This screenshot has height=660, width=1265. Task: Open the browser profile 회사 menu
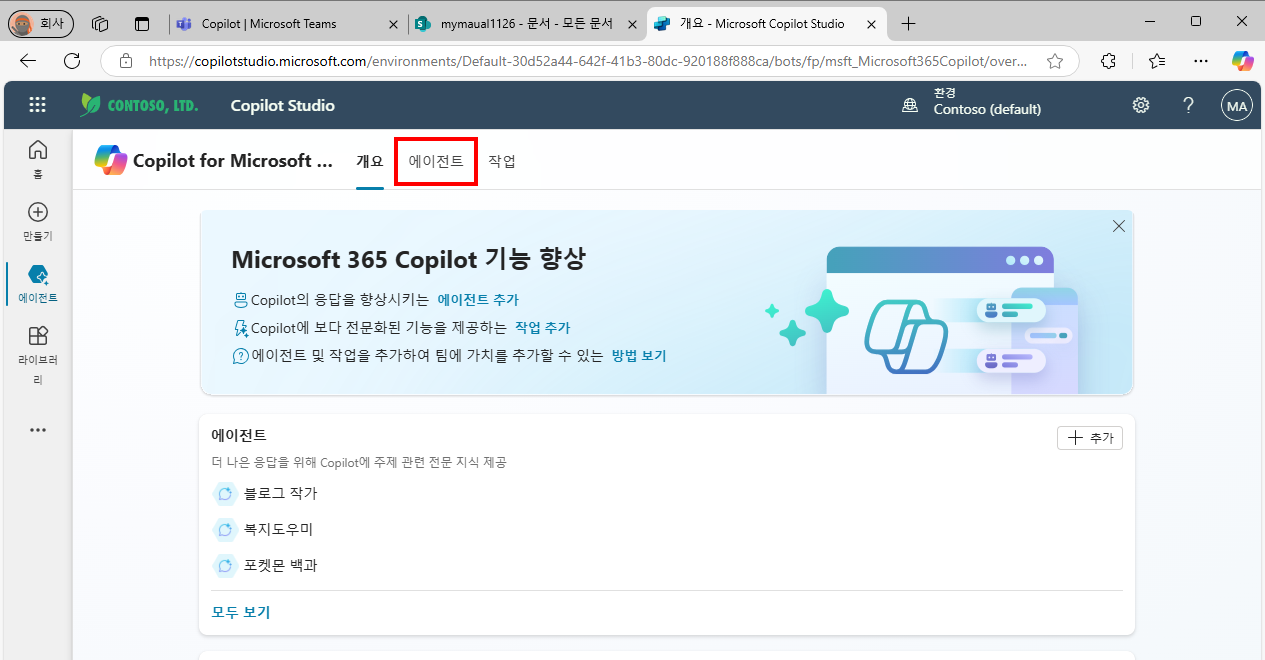pos(41,23)
